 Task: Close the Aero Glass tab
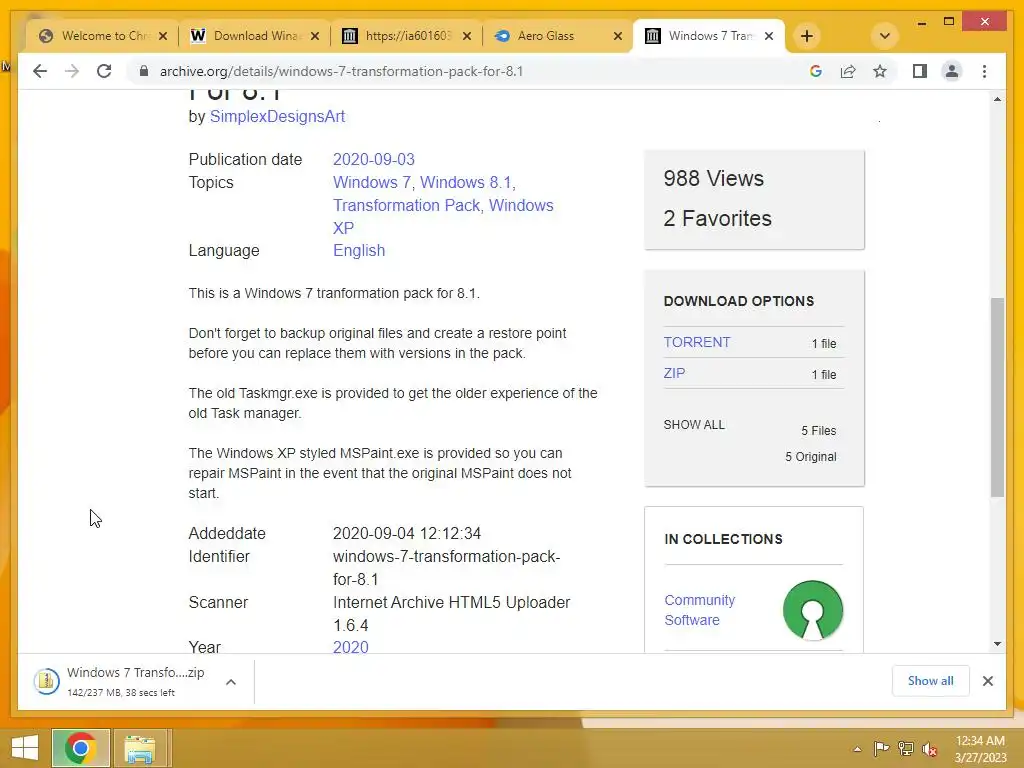pos(618,36)
